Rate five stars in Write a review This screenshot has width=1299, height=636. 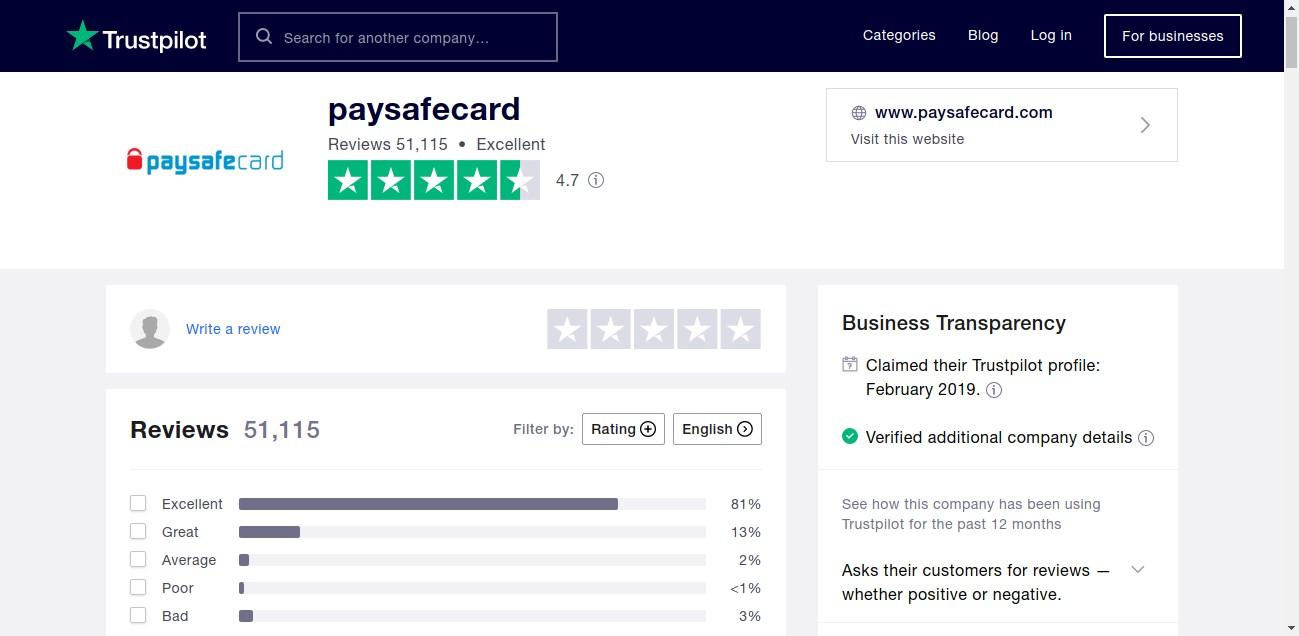[x=741, y=329]
